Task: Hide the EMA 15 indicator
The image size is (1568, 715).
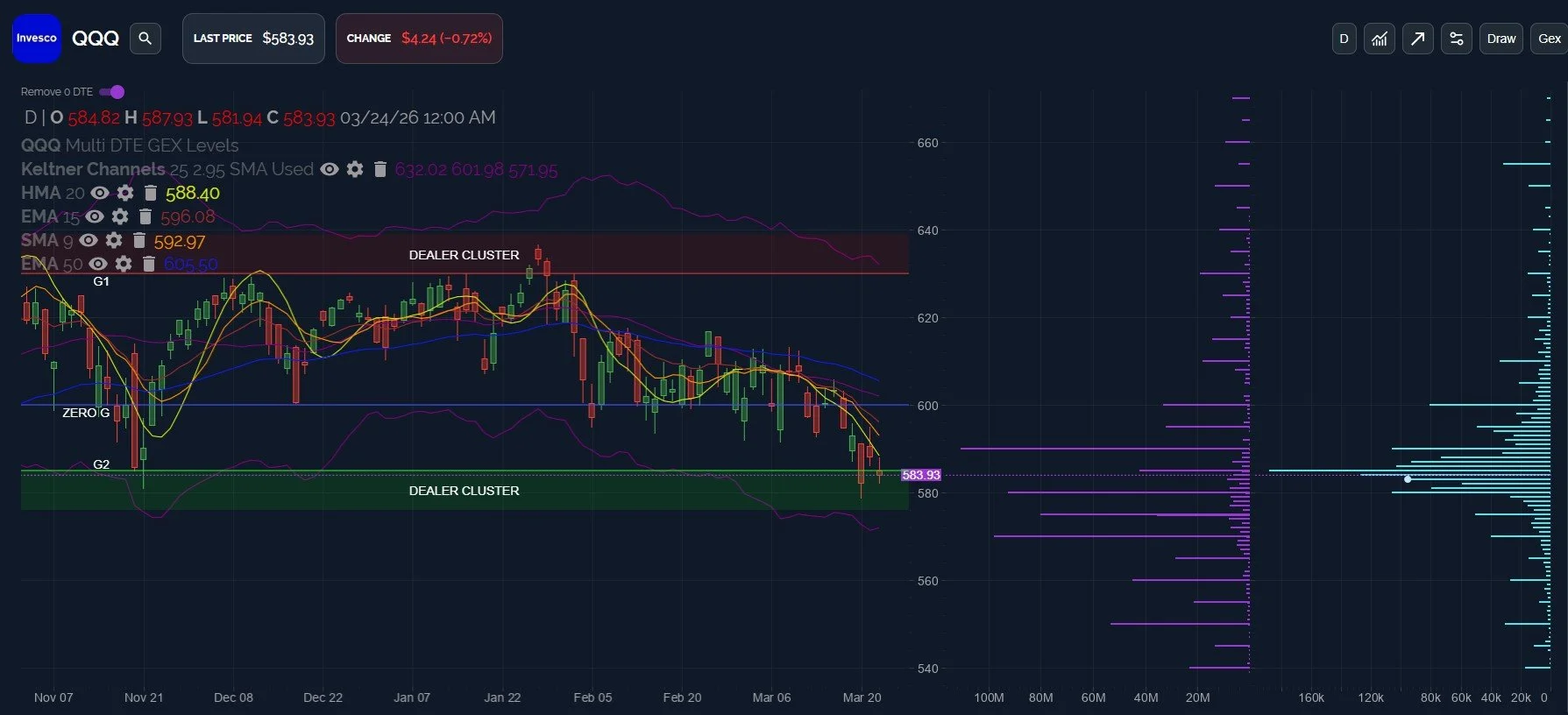Action: pos(95,216)
